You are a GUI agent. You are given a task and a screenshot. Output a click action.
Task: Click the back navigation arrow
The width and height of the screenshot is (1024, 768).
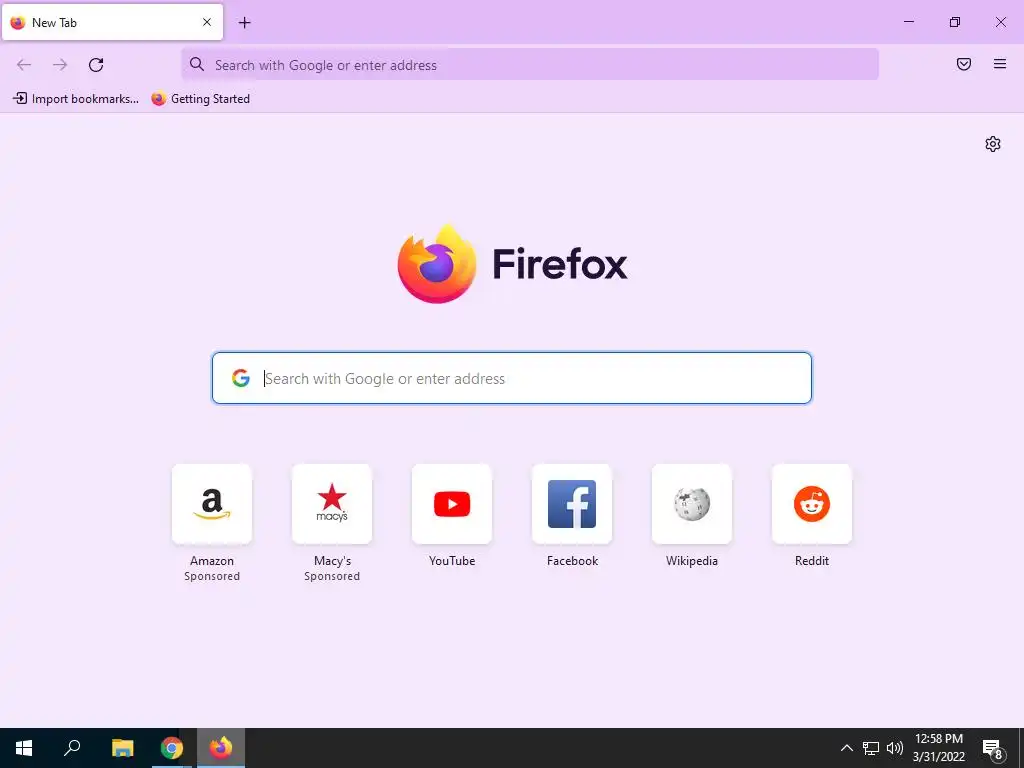coord(24,65)
